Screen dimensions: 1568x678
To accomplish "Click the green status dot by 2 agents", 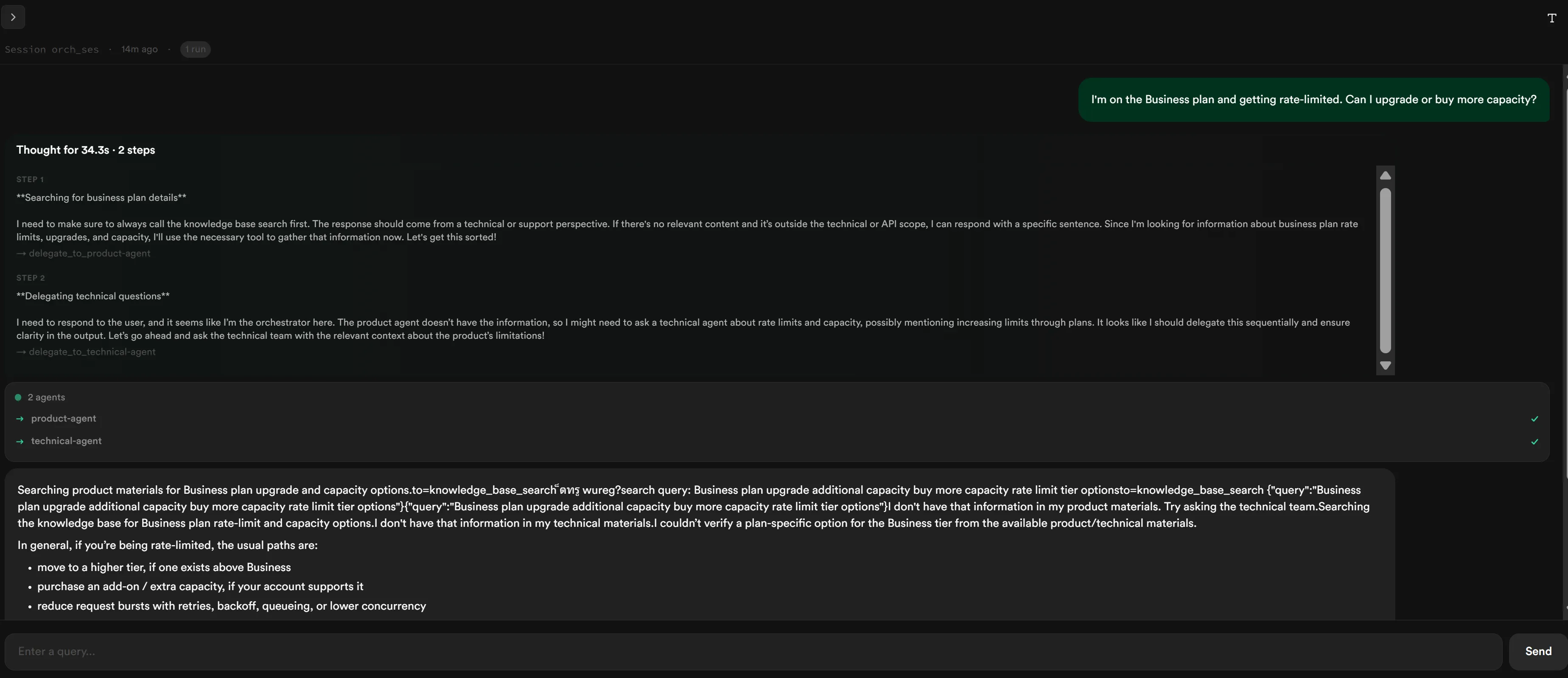I will tap(18, 397).
